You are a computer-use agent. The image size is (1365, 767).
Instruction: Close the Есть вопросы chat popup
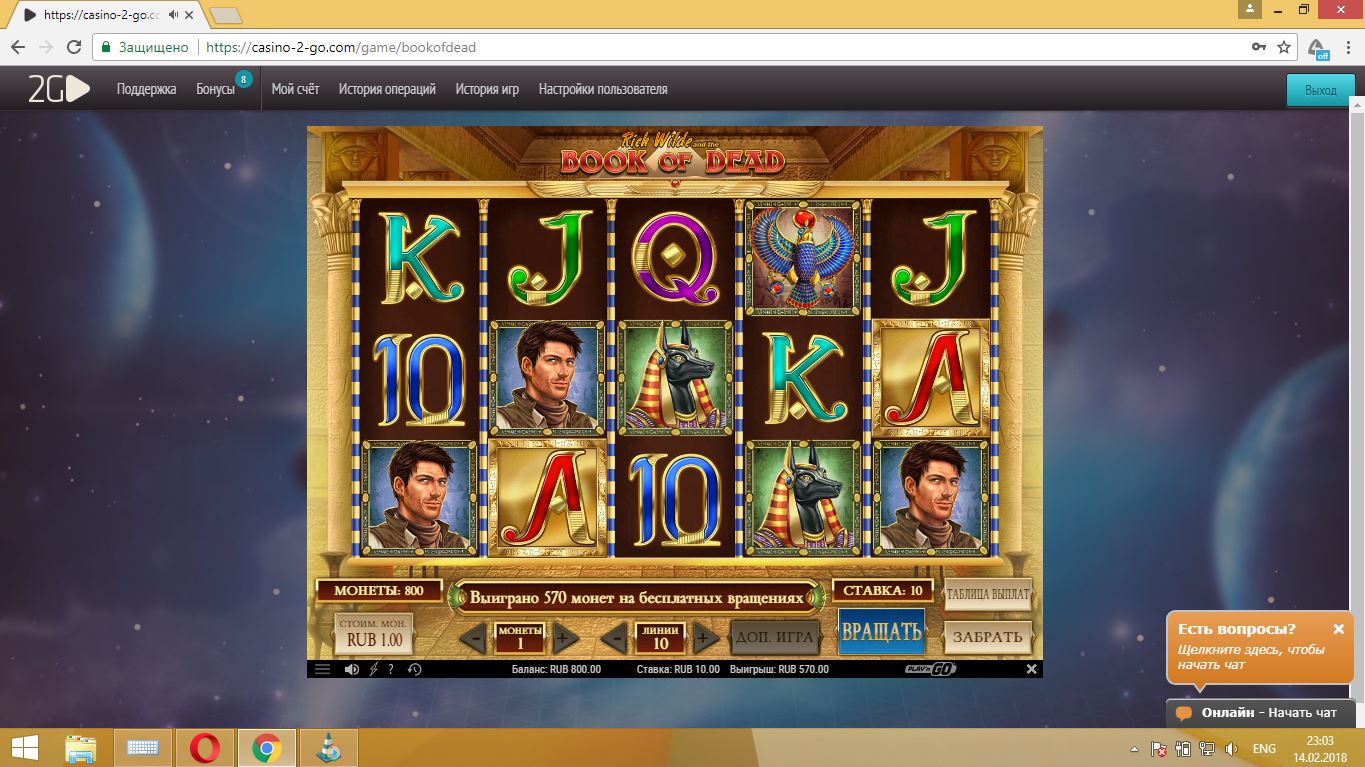point(1338,629)
